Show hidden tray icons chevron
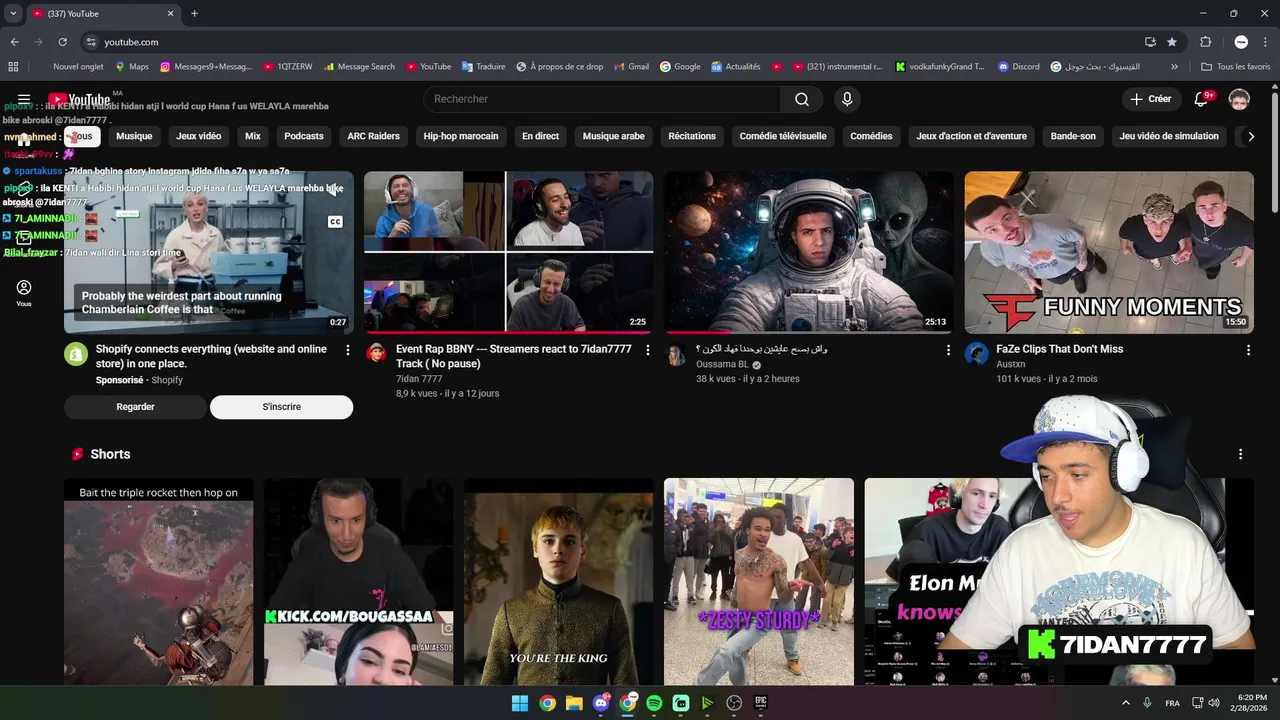Viewport: 1280px width, 720px height. coord(1126,703)
